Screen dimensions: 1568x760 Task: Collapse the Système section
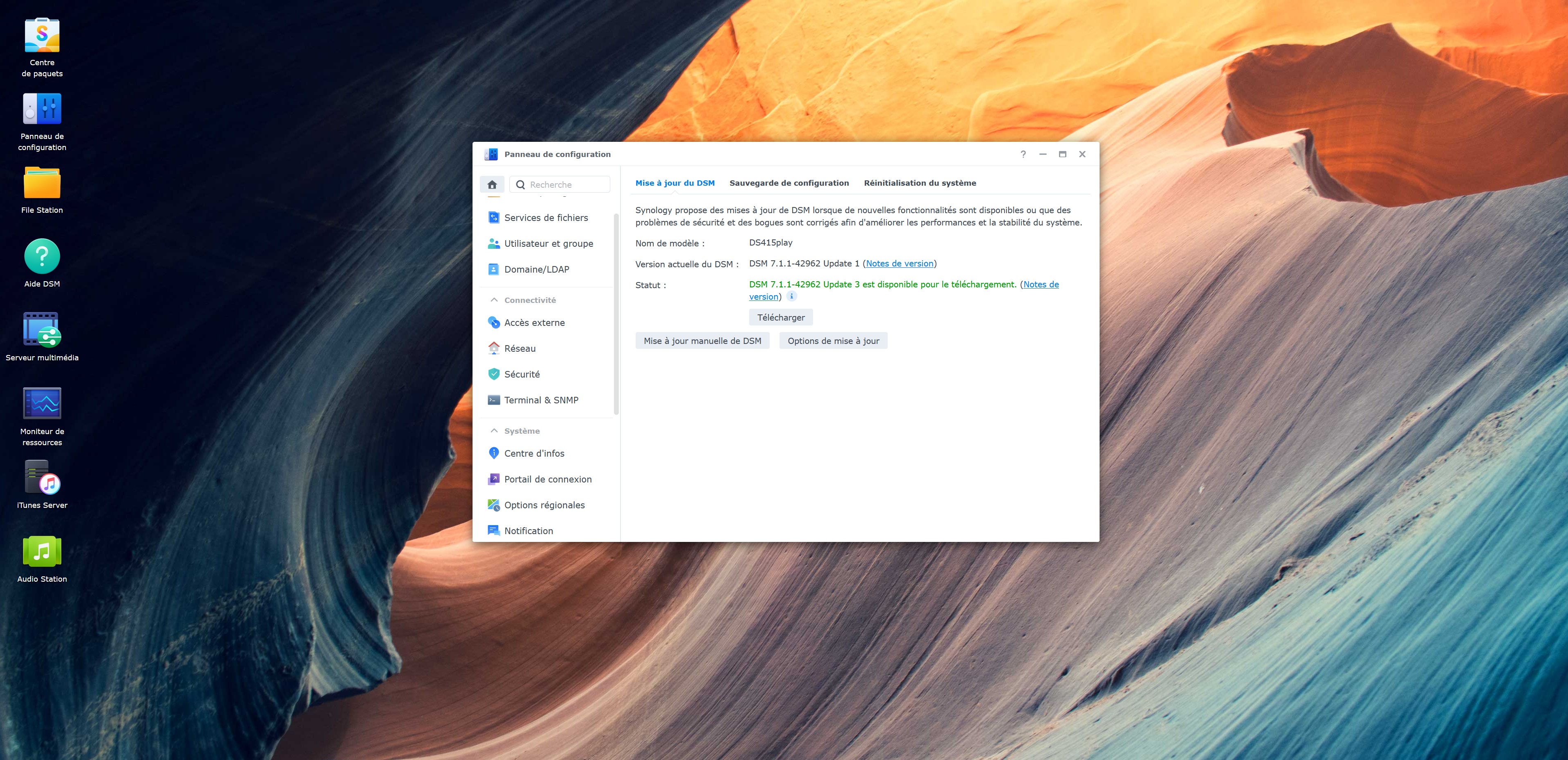point(494,430)
